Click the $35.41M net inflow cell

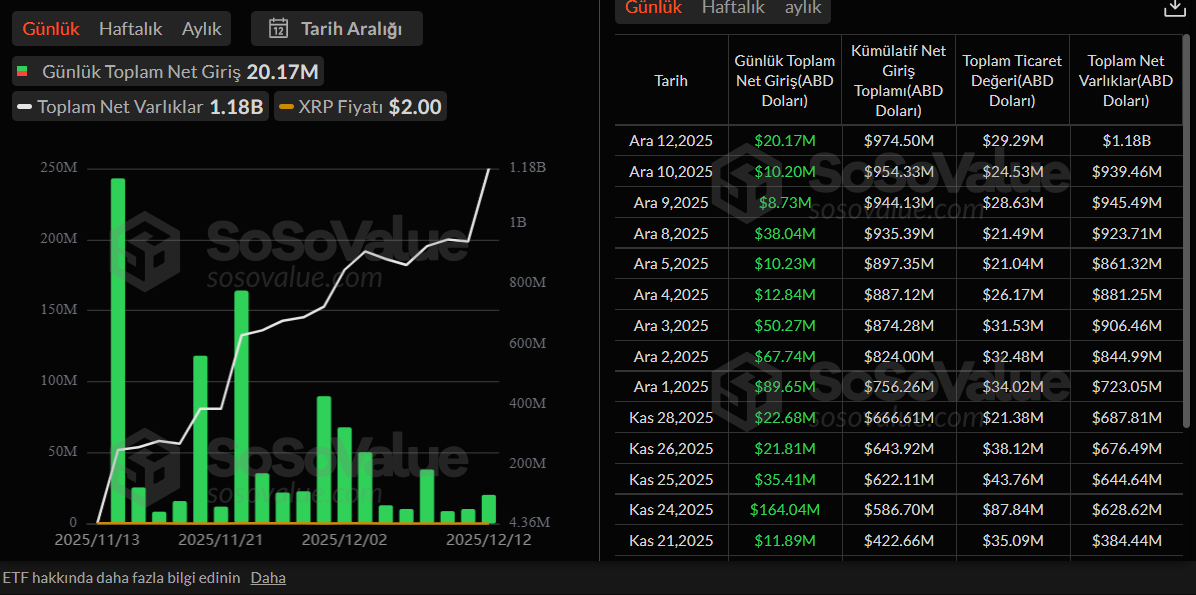pos(785,479)
